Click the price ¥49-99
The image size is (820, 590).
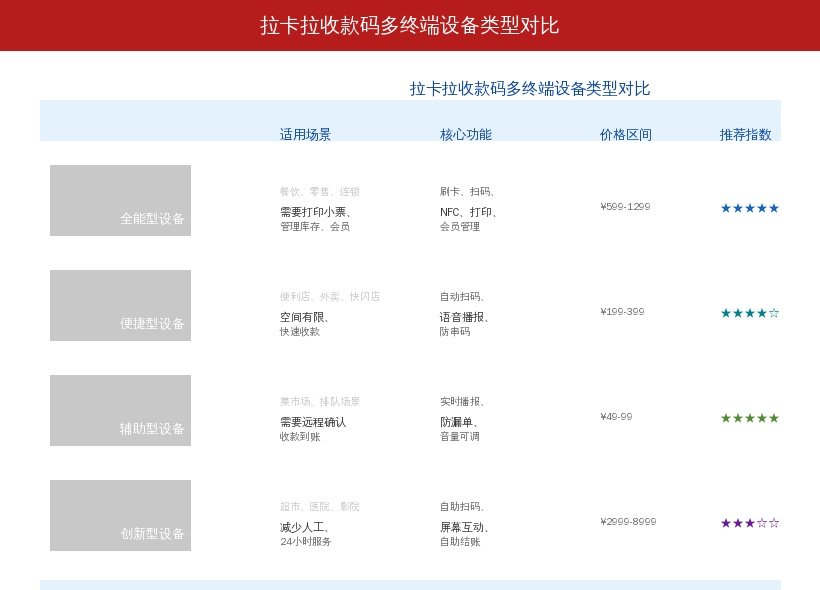[616, 417]
